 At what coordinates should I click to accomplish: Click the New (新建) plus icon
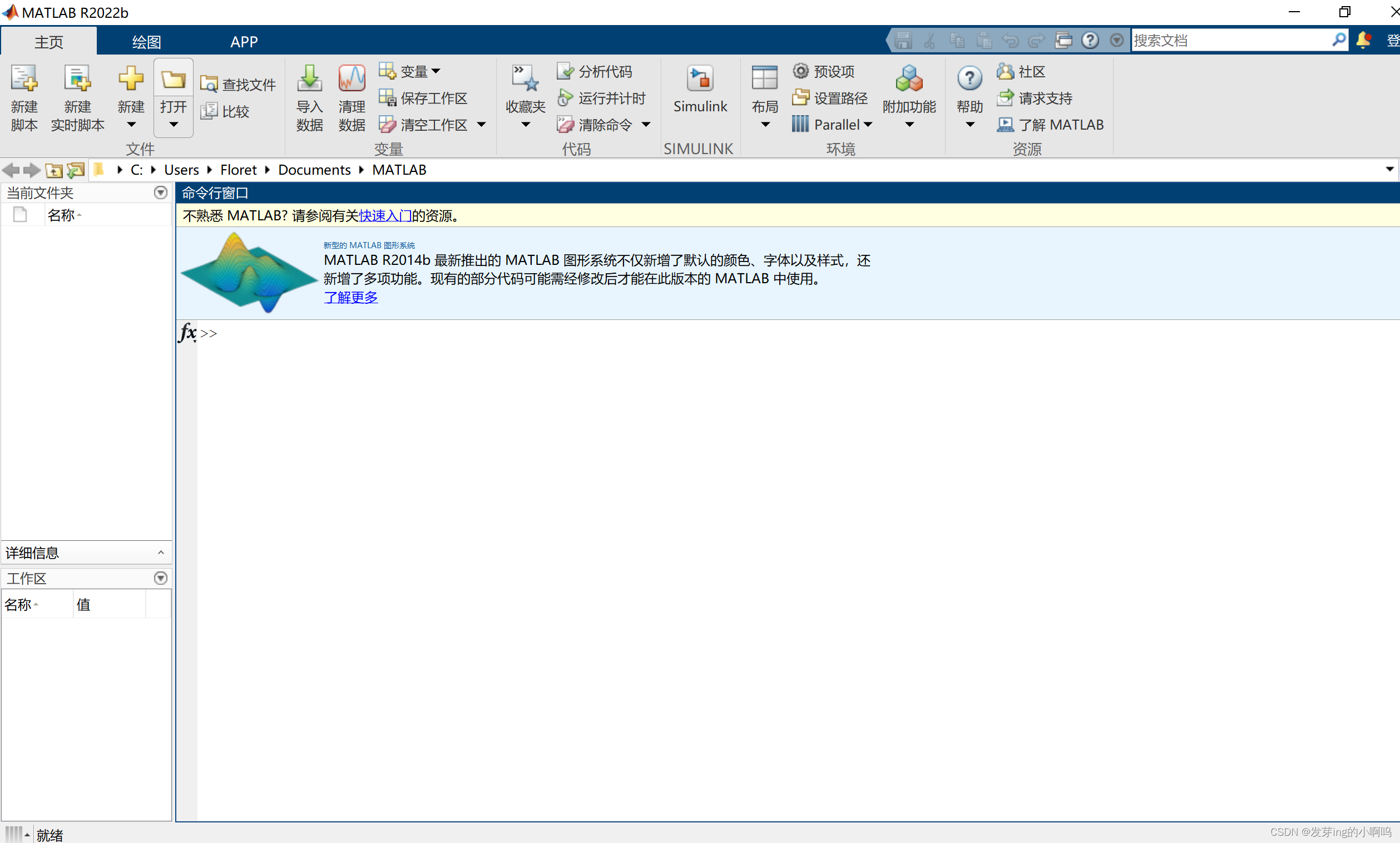tap(131, 78)
